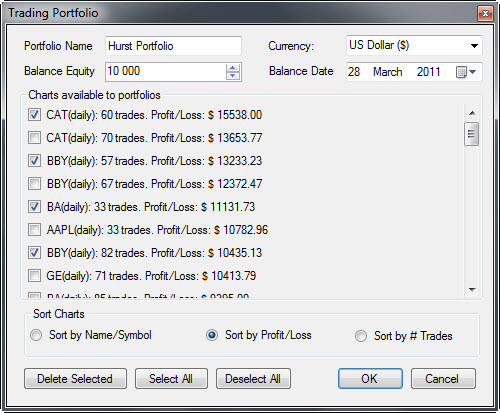
Task: Uncheck CAT(daily) 60 trades checkbox
Action: click(x=34, y=115)
